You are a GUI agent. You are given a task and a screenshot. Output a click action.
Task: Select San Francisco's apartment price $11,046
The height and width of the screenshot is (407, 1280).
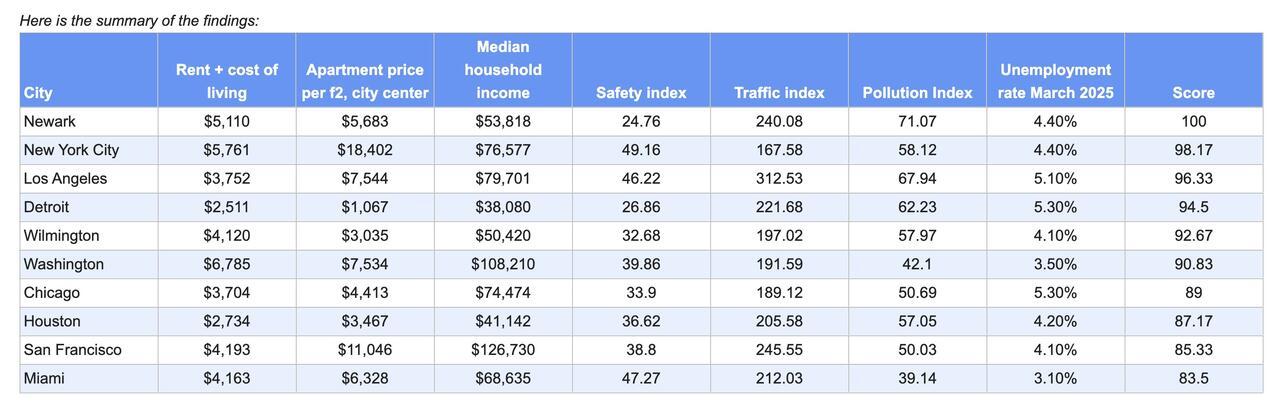pos(365,350)
